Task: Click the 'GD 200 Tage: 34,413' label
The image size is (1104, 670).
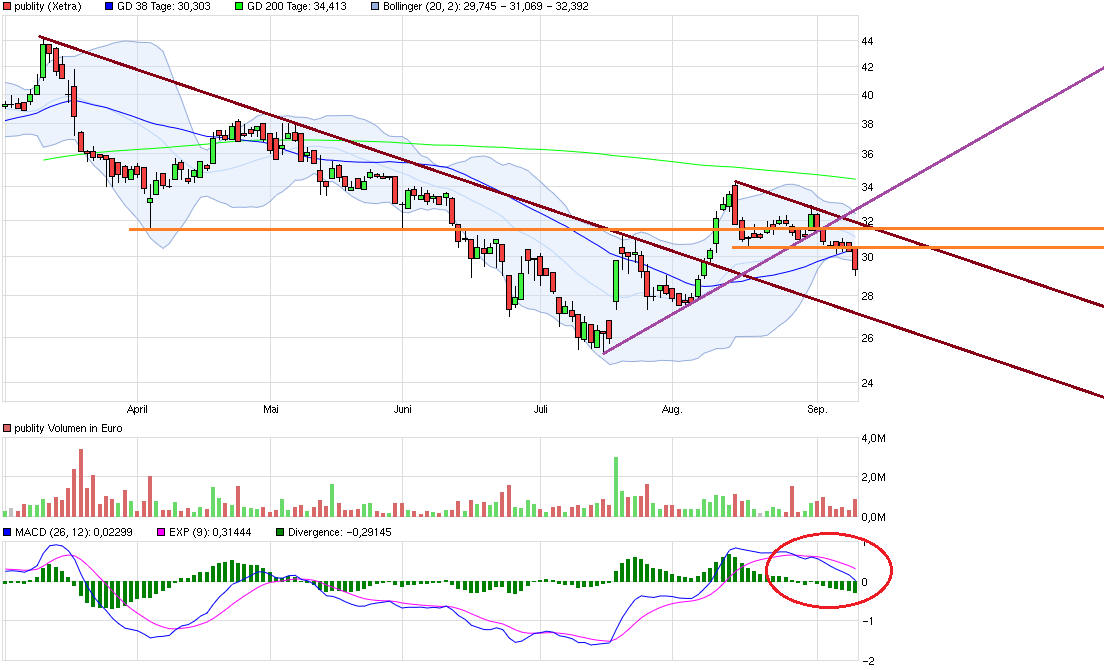Action: (299, 6)
